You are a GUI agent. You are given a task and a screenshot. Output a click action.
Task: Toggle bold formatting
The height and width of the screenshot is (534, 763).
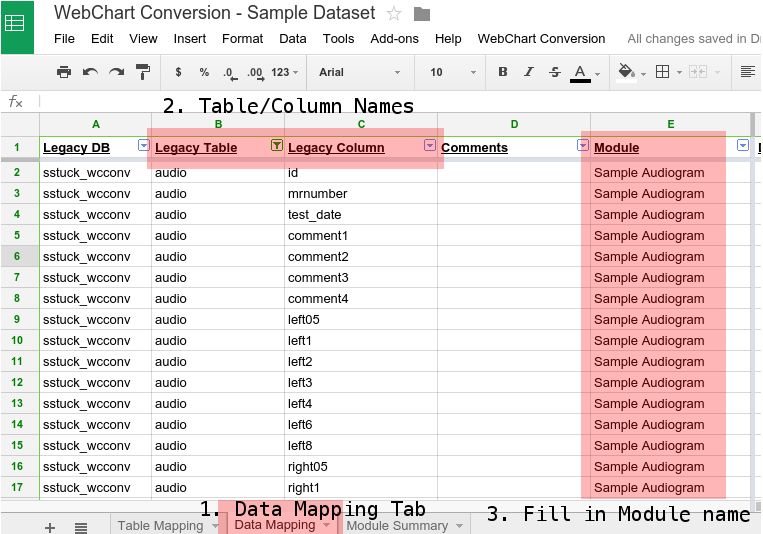pos(502,72)
